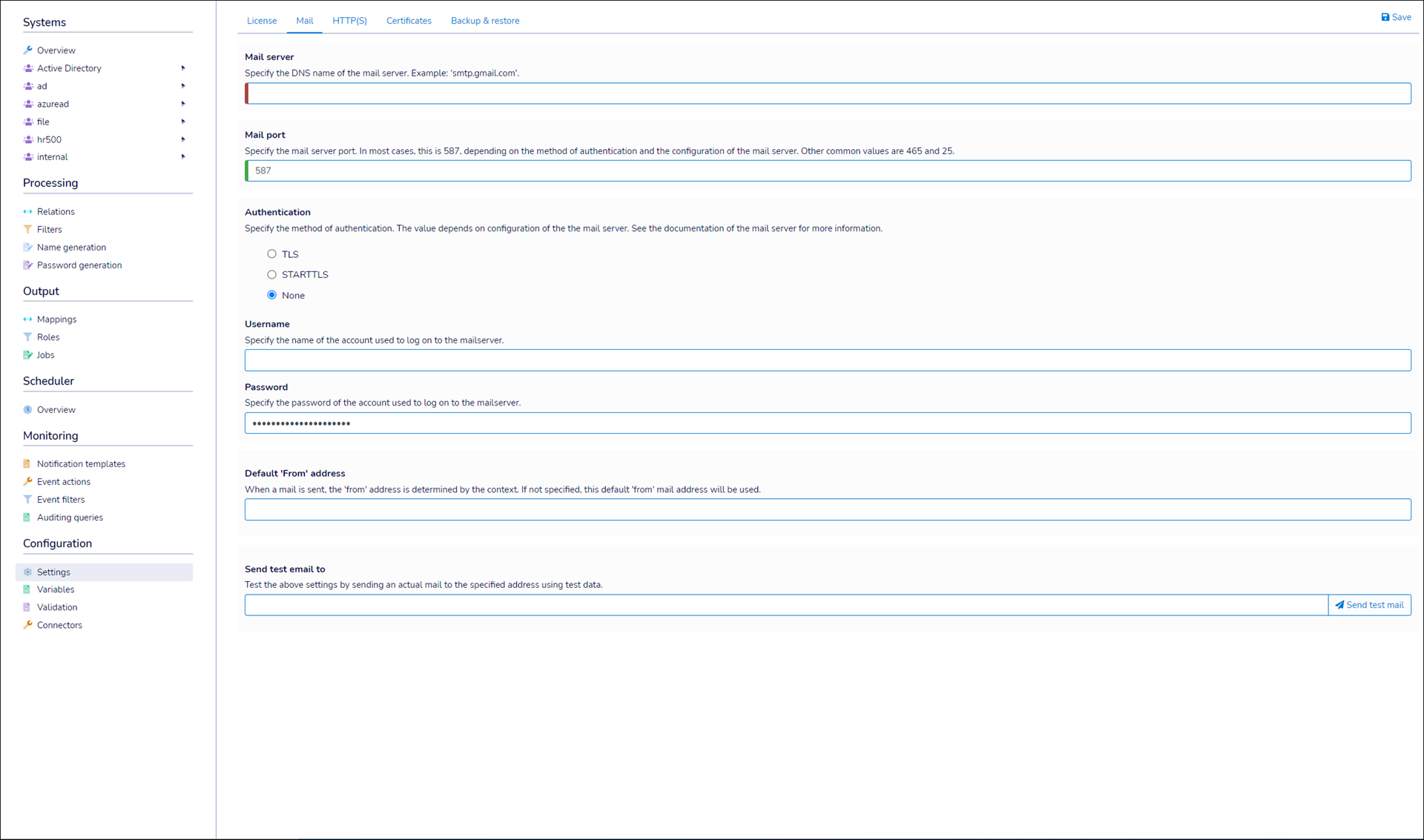Viewport: 1424px width, 840px height.
Task: Click the Connectors wrench icon in sidebar
Action: coord(28,625)
